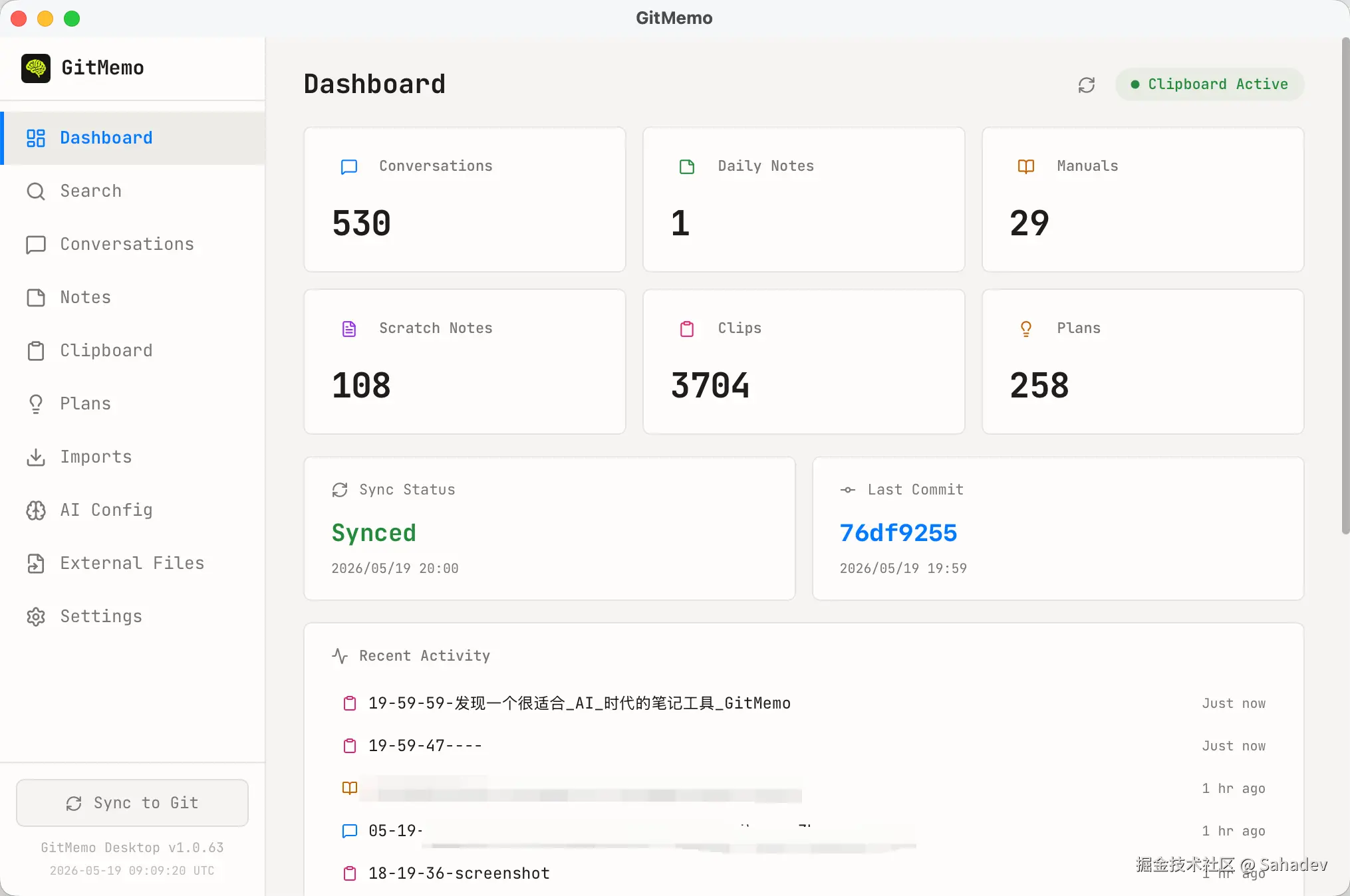Click the sync timestamp 2026/05/19 20:00
This screenshot has height=896, width=1350.
395,568
